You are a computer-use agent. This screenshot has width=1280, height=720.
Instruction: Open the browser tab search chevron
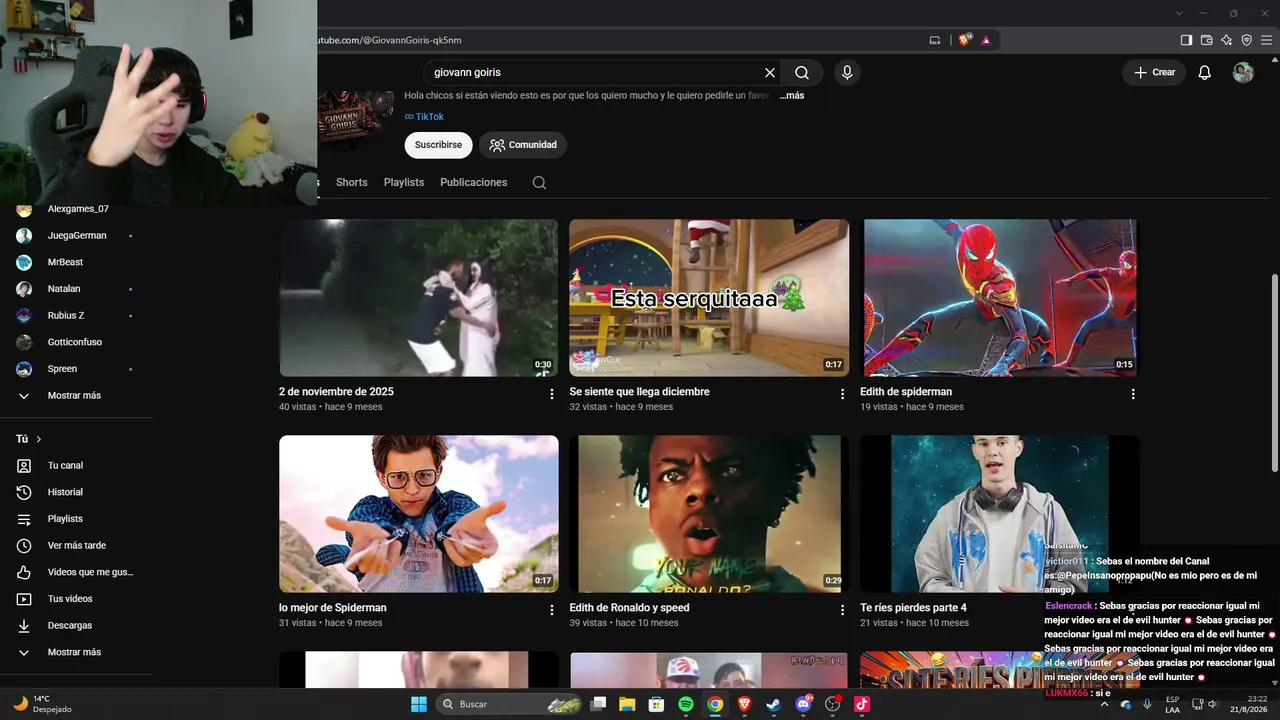click(x=1180, y=13)
